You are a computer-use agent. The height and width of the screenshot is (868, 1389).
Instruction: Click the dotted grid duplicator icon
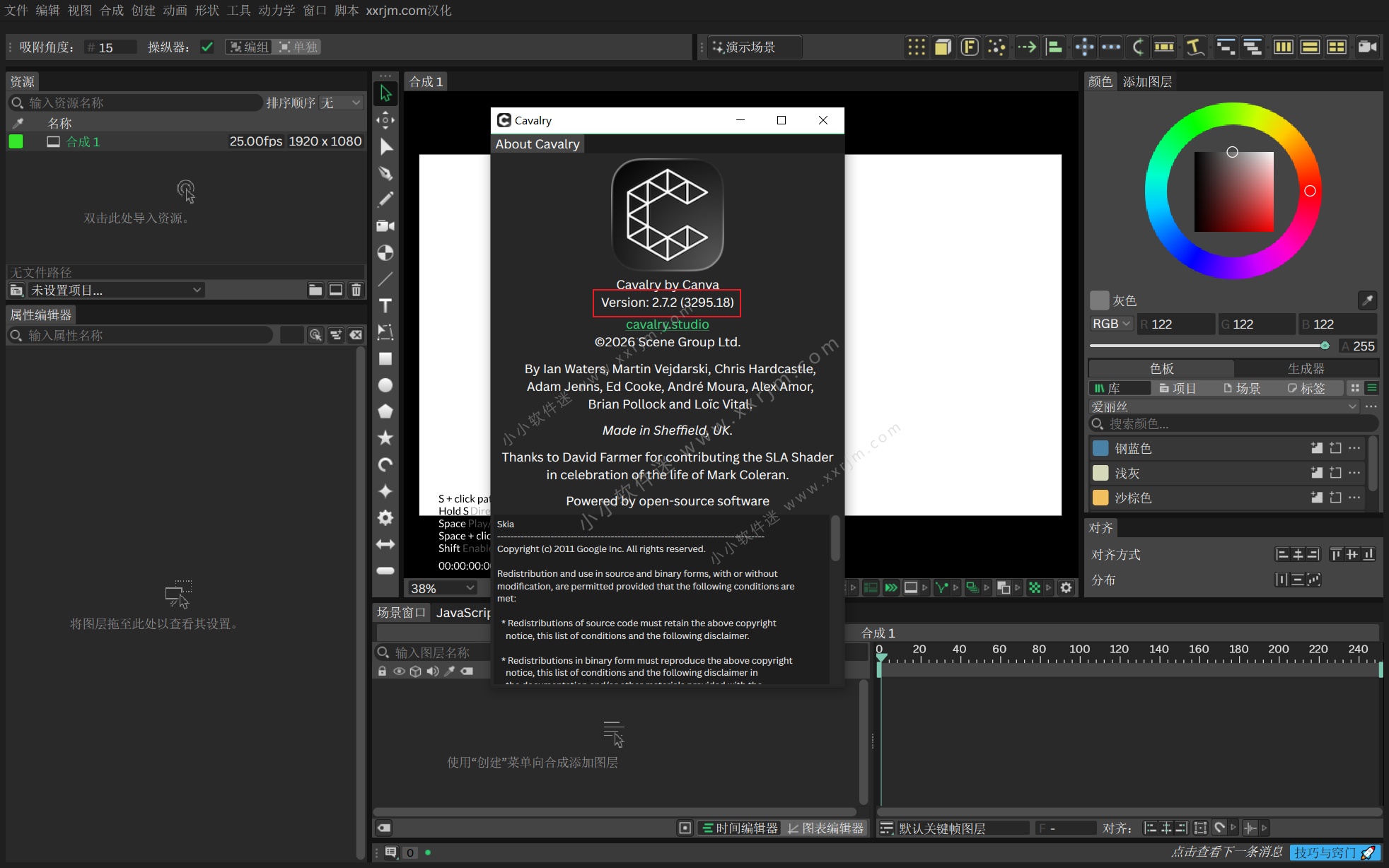click(x=917, y=47)
